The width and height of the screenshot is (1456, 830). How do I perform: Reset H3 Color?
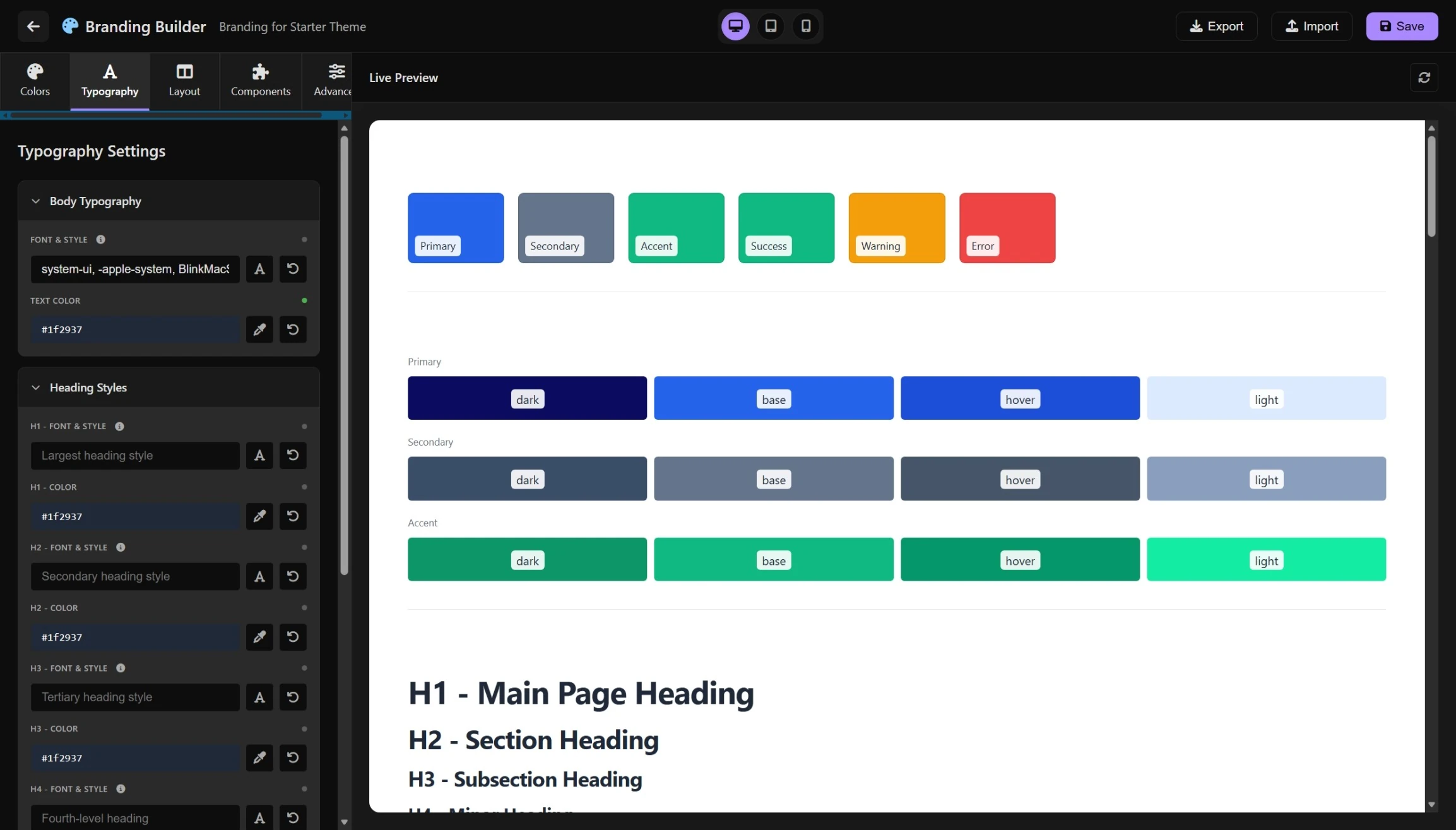click(293, 757)
